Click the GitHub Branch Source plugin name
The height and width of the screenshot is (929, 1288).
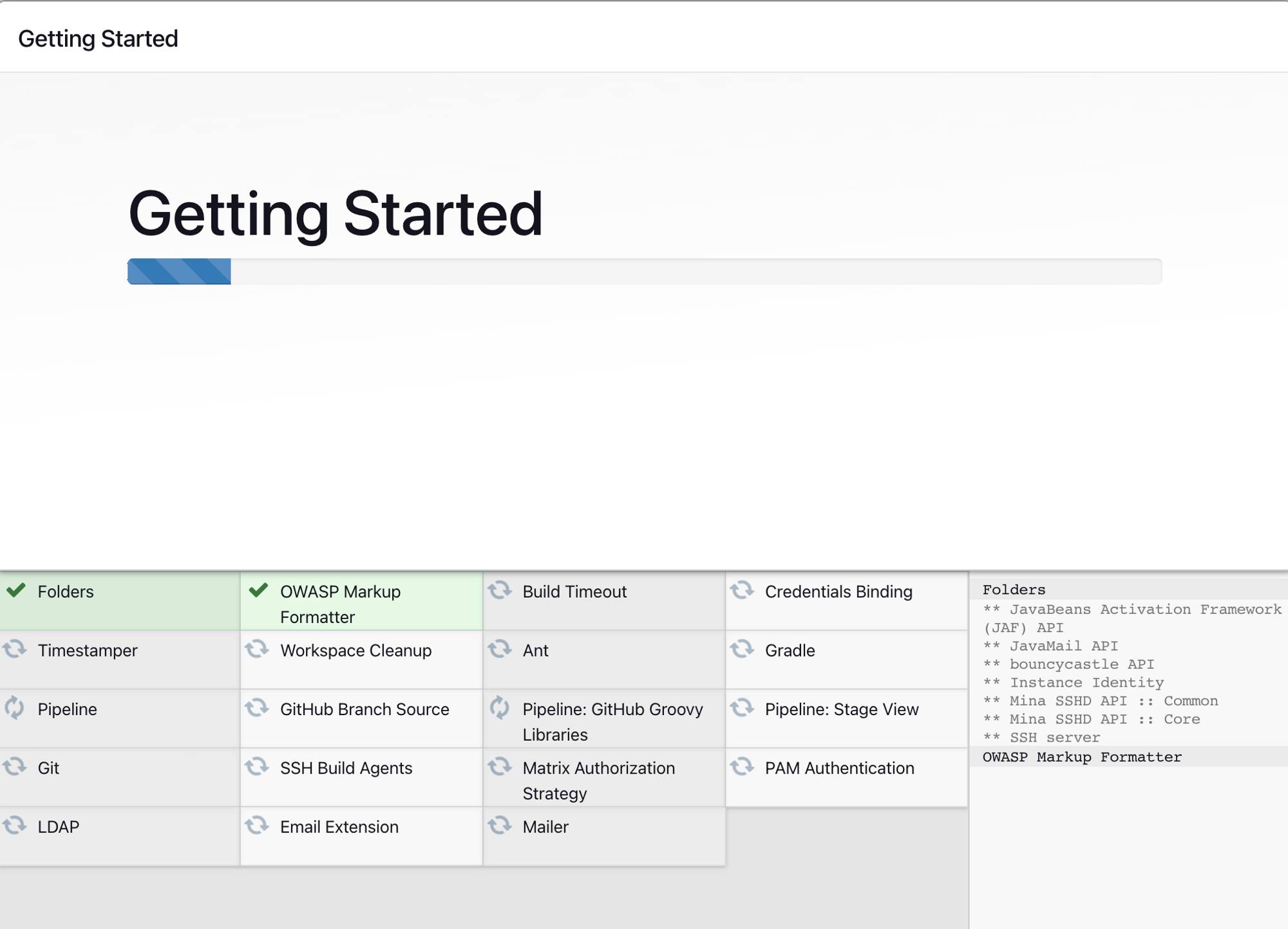(x=365, y=709)
